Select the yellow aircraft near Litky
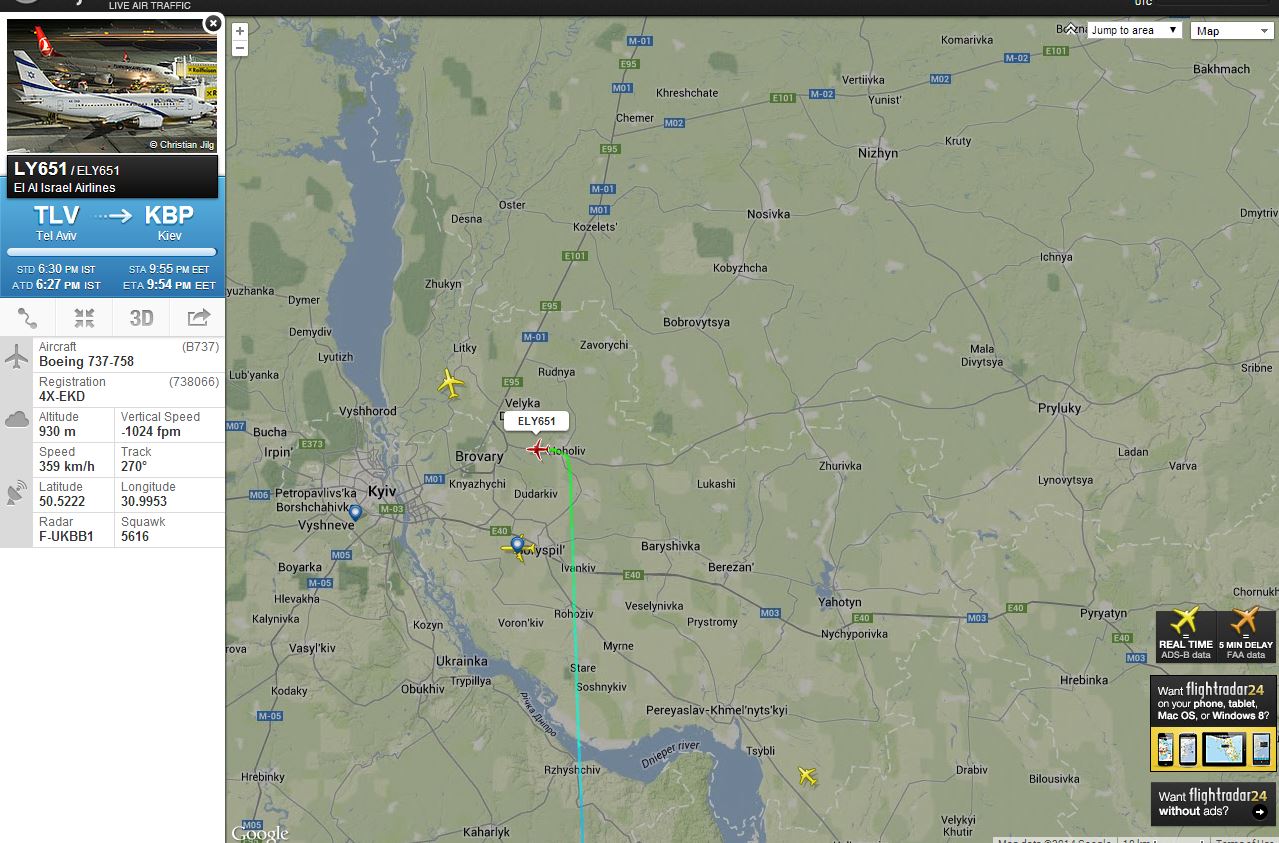The width and height of the screenshot is (1279, 843). coord(452,383)
